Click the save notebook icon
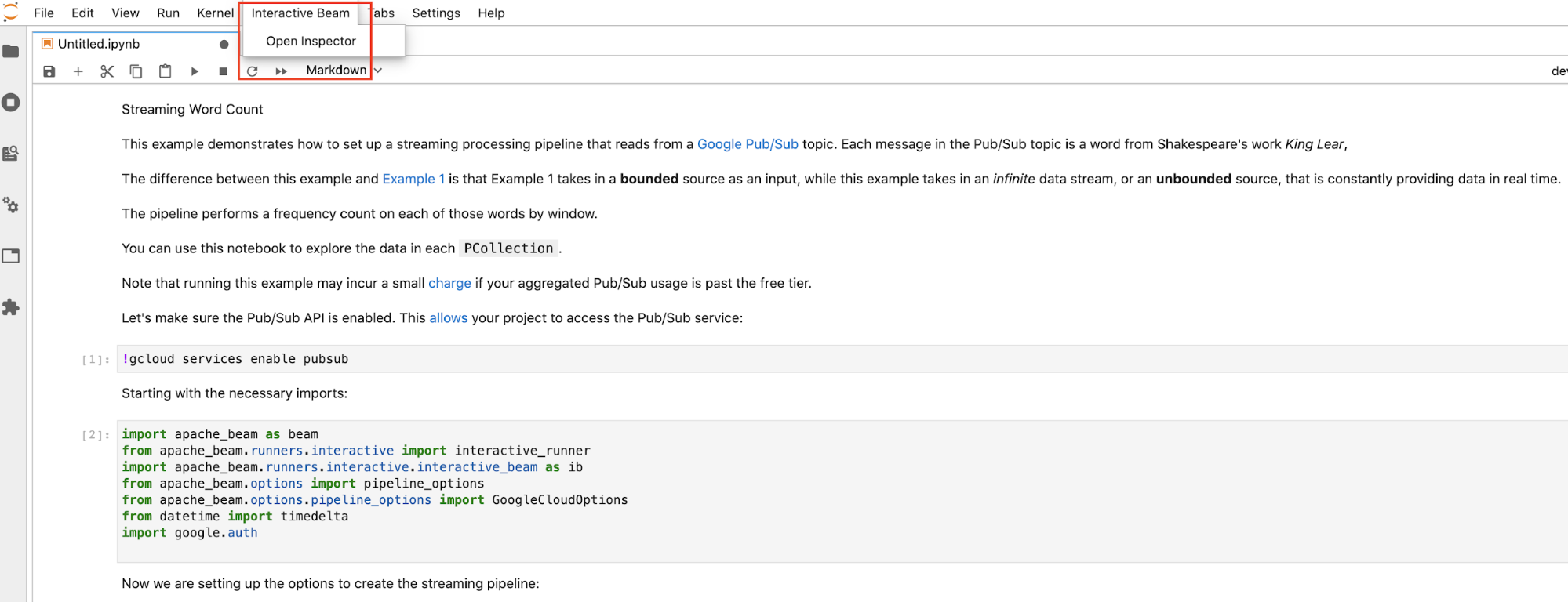Screen dimensions: 1568x602 [x=49, y=71]
